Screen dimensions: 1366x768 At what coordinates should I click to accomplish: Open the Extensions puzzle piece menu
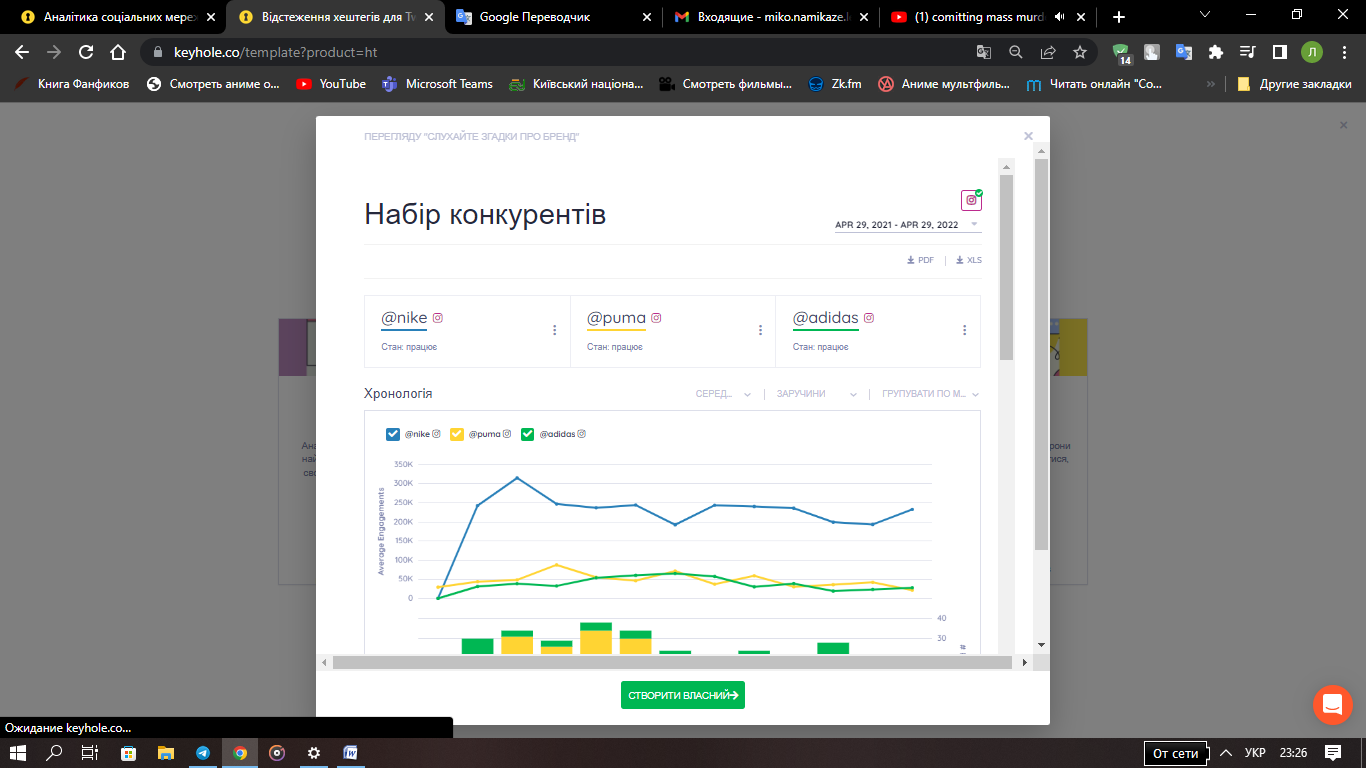[1216, 52]
